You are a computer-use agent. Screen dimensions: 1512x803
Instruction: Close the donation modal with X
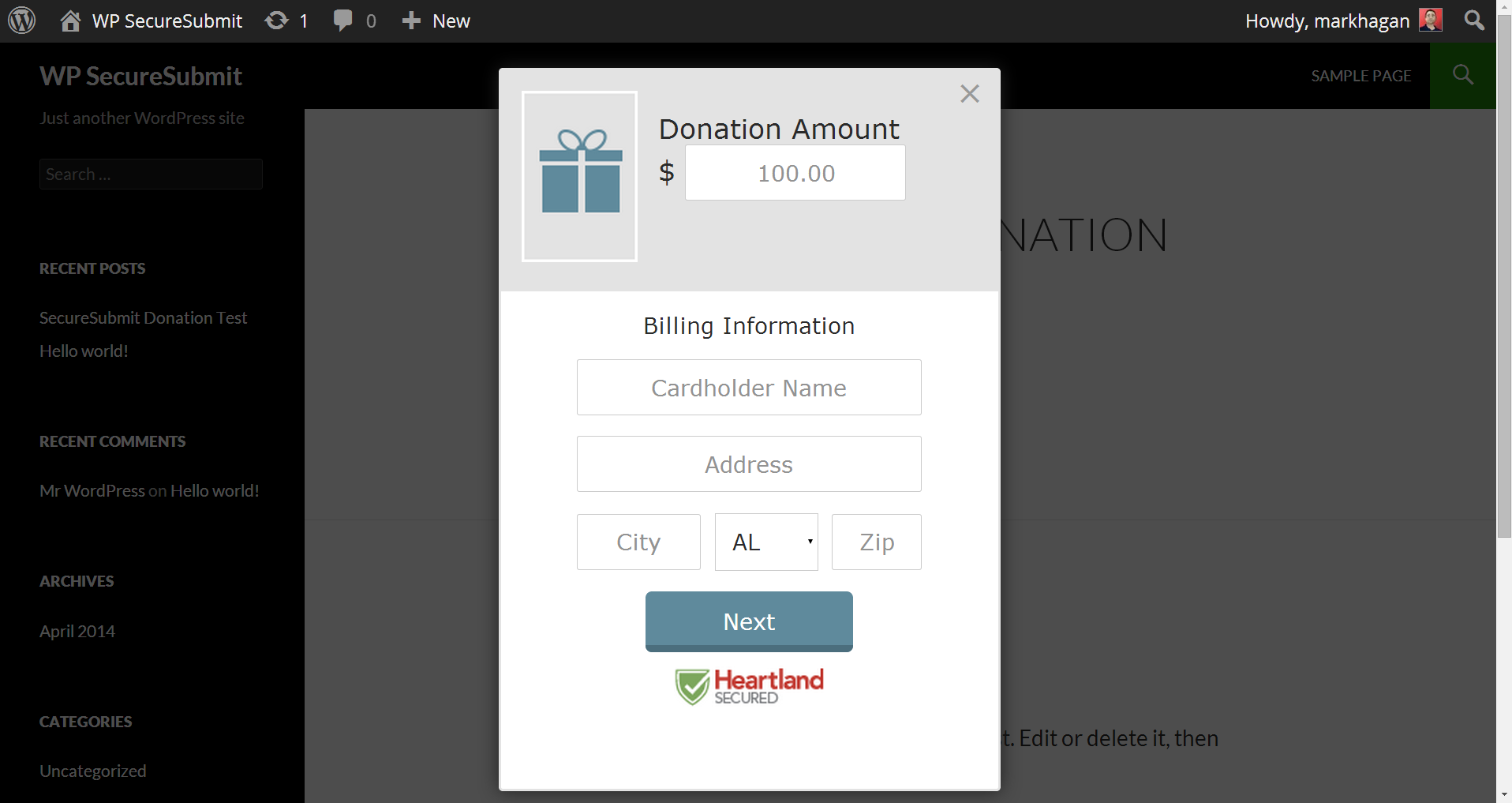[x=970, y=94]
